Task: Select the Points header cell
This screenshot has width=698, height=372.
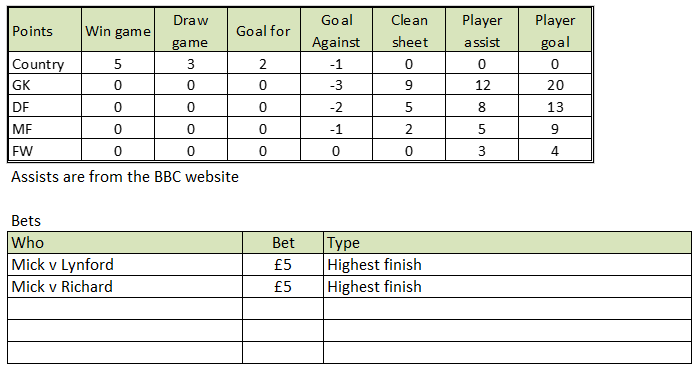Action: coord(45,30)
